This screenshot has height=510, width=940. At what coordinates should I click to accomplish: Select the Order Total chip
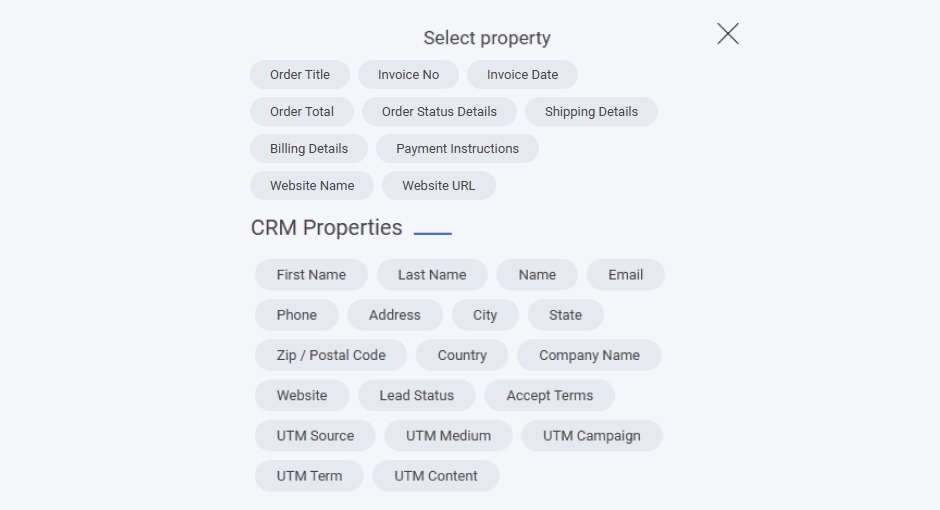302,112
